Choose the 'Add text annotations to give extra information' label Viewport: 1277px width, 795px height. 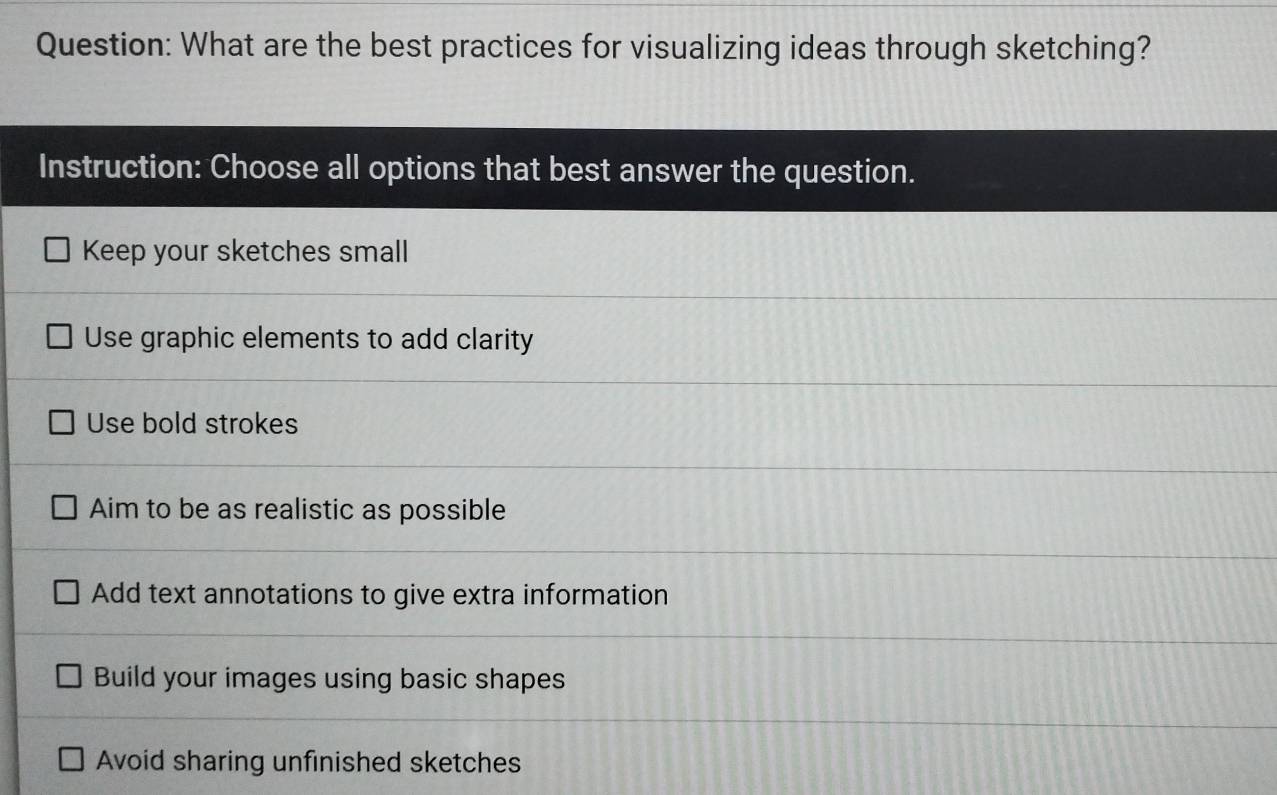pos(380,595)
